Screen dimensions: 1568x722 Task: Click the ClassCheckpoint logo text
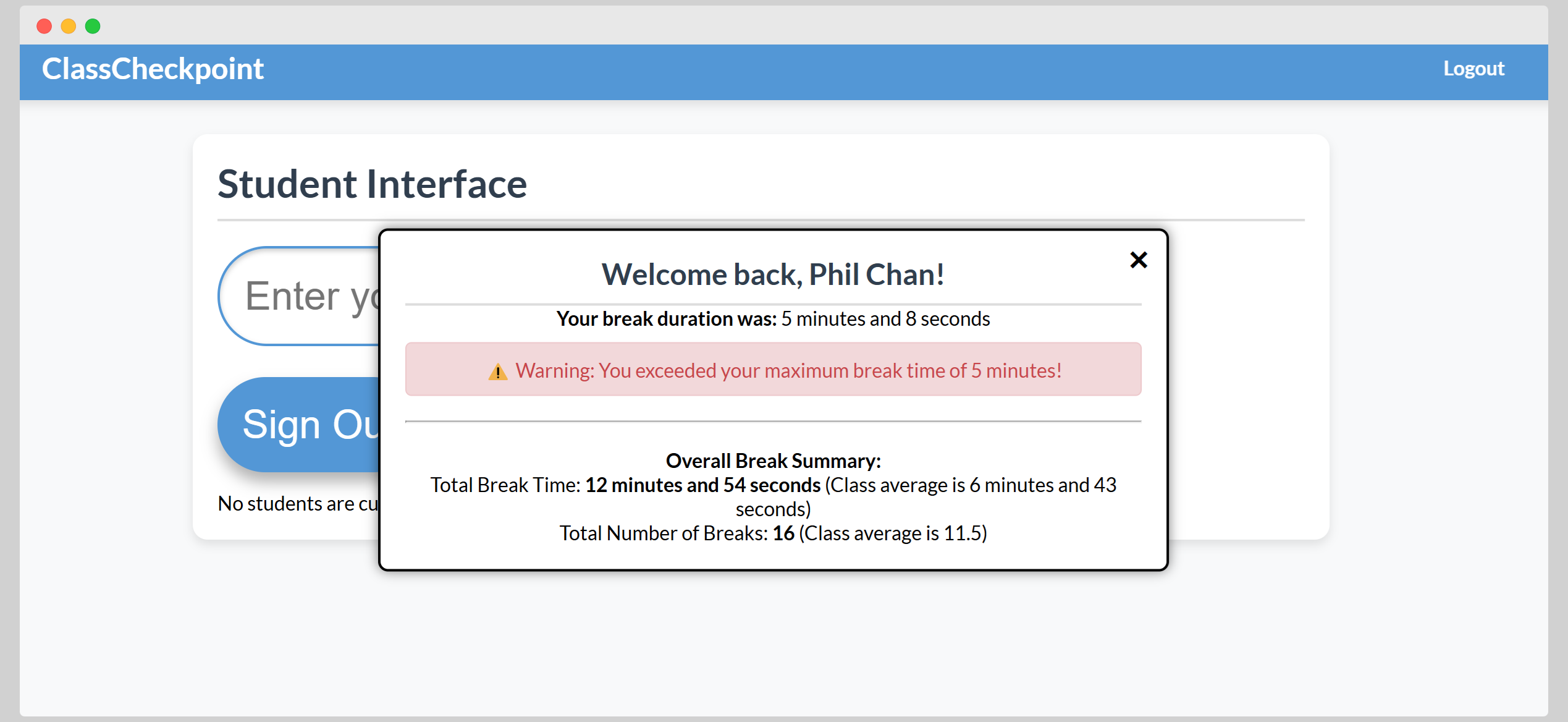coord(153,68)
